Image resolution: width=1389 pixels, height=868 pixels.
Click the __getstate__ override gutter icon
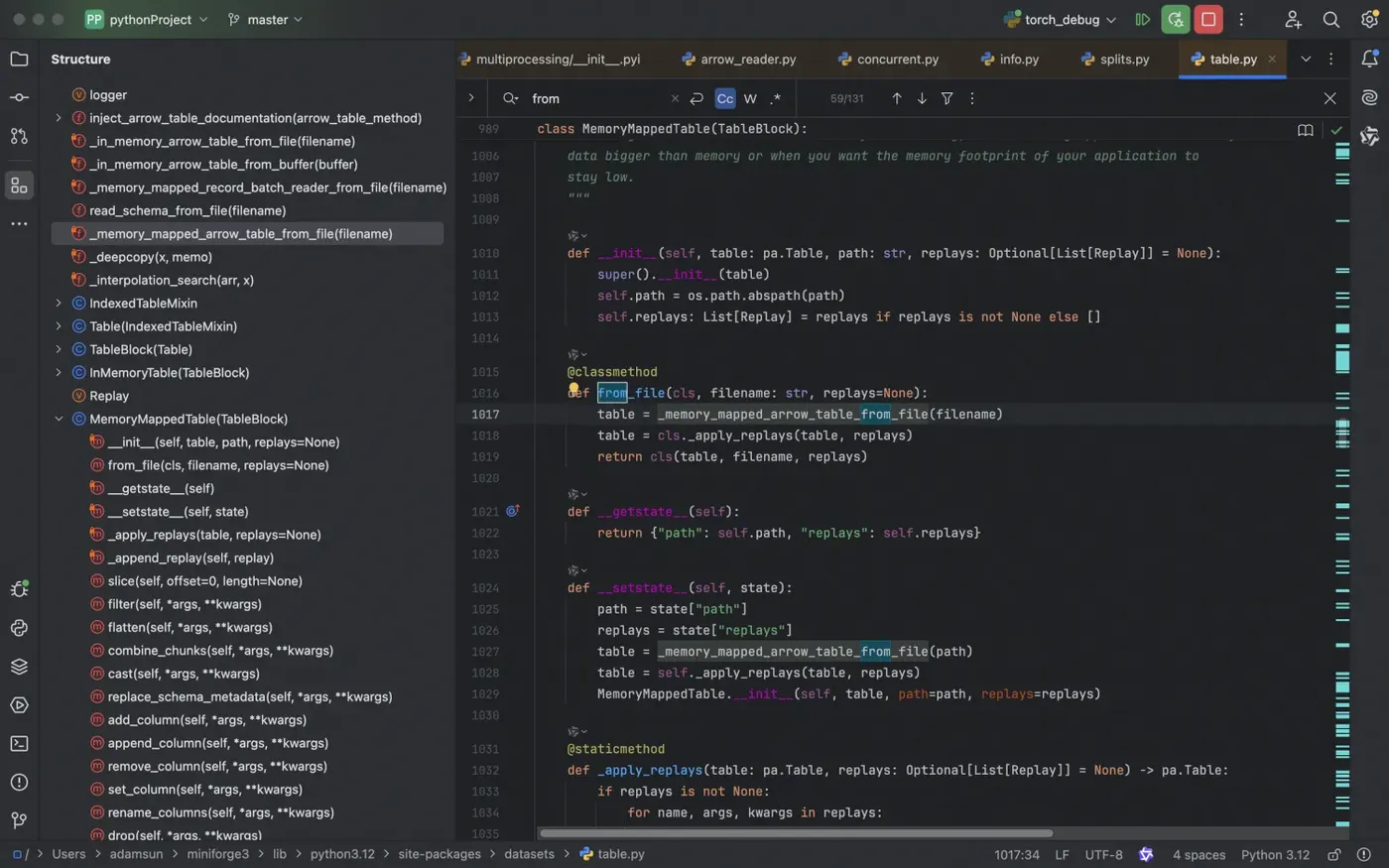coord(513,511)
